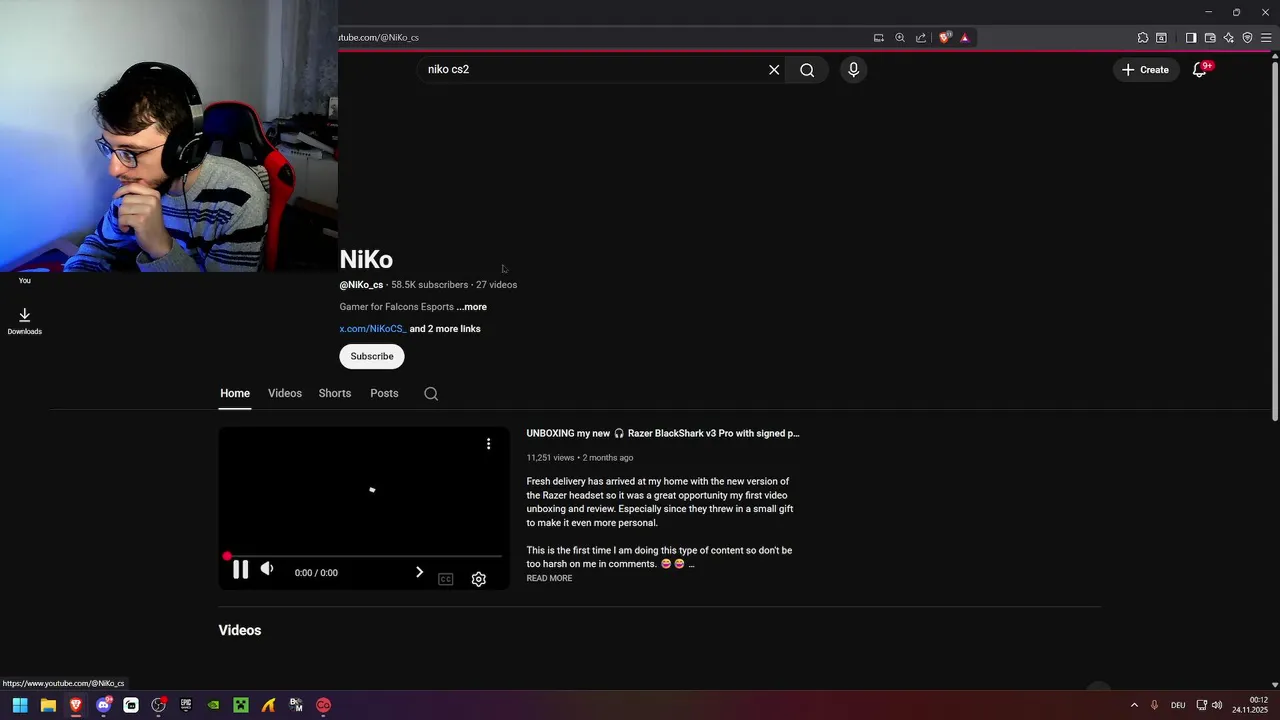Expand video description with READ MORE
The image size is (1280, 720).
click(x=550, y=579)
